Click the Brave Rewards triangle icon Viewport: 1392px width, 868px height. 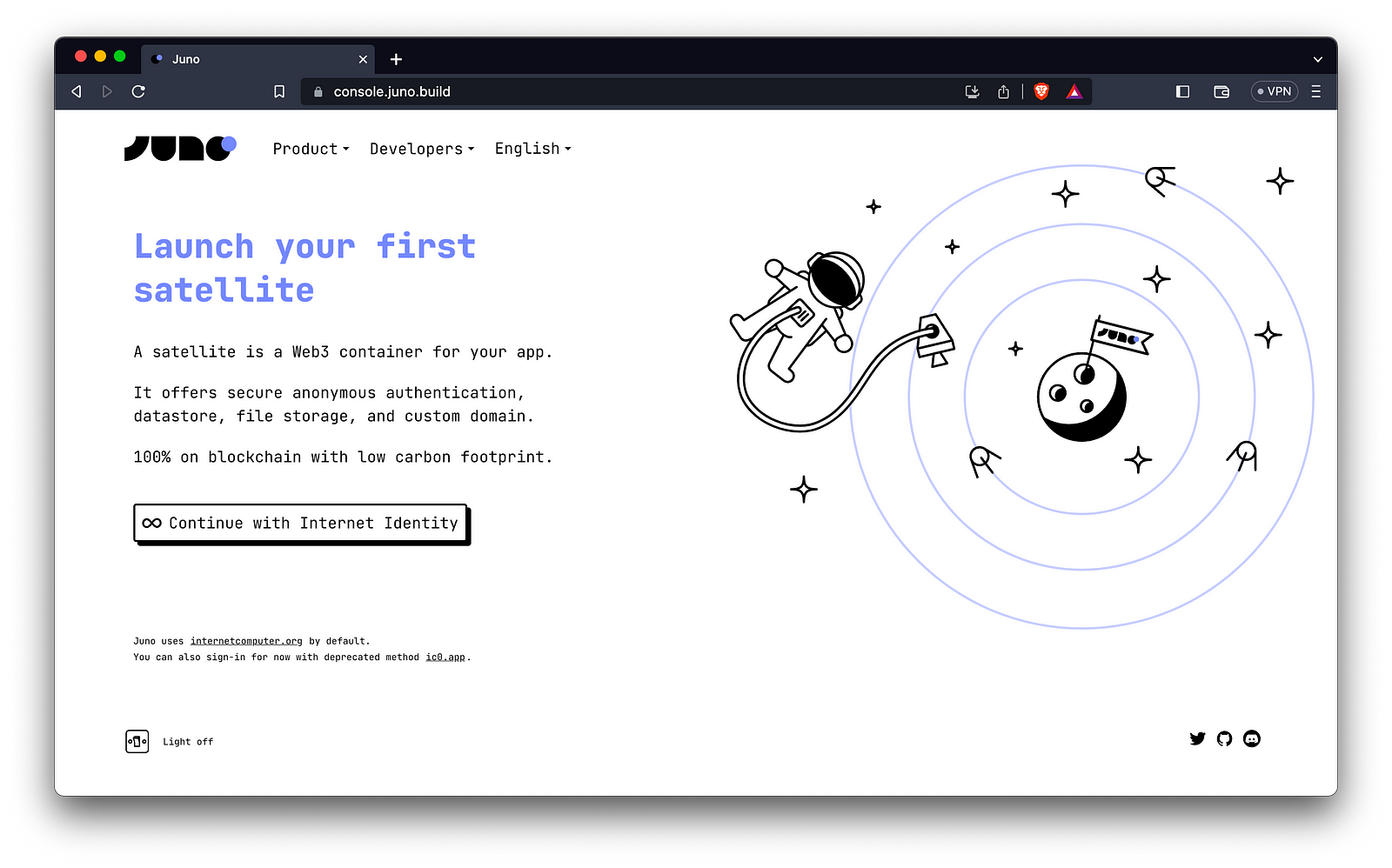pyautogui.click(x=1074, y=91)
